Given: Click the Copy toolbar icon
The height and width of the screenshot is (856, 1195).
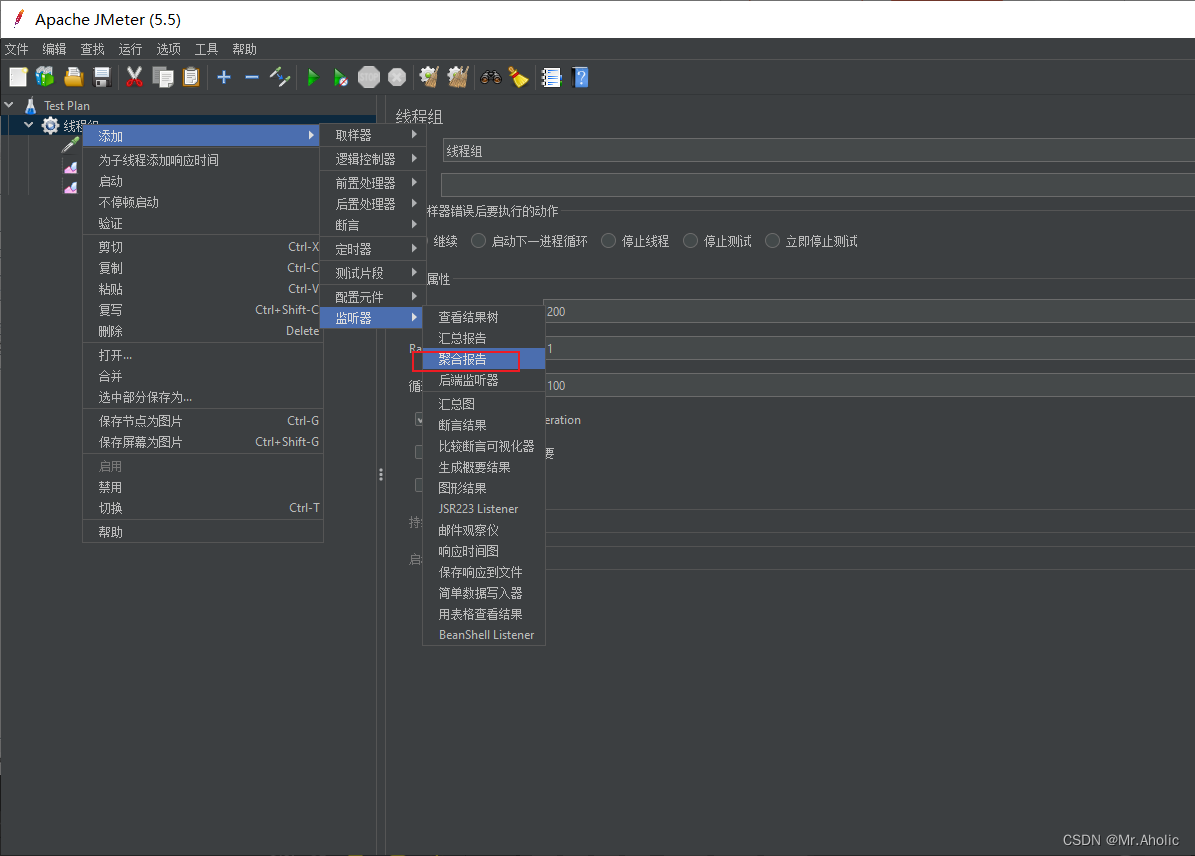Looking at the screenshot, I should coord(162,77).
